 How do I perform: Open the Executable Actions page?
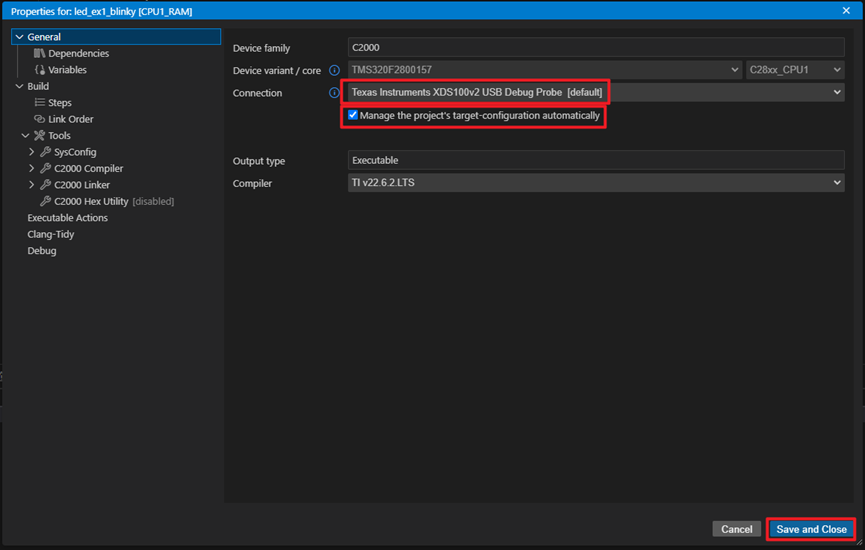(67, 217)
